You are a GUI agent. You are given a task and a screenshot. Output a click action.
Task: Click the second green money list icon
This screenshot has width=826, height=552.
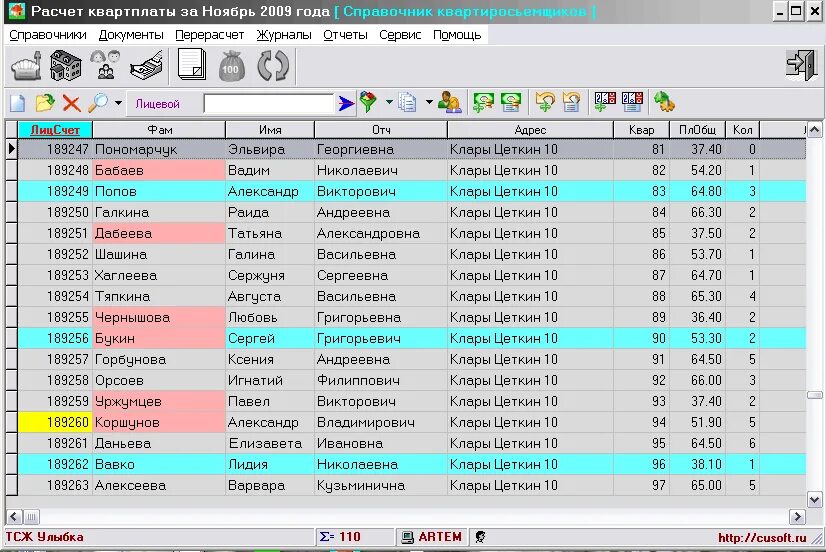[510, 102]
